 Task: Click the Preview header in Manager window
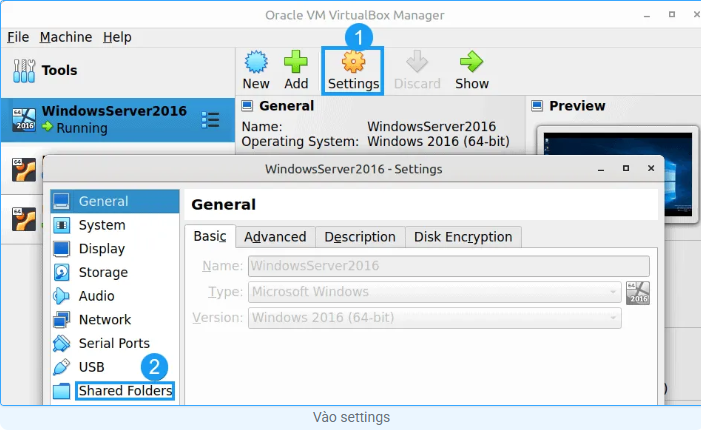pos(577,106)
